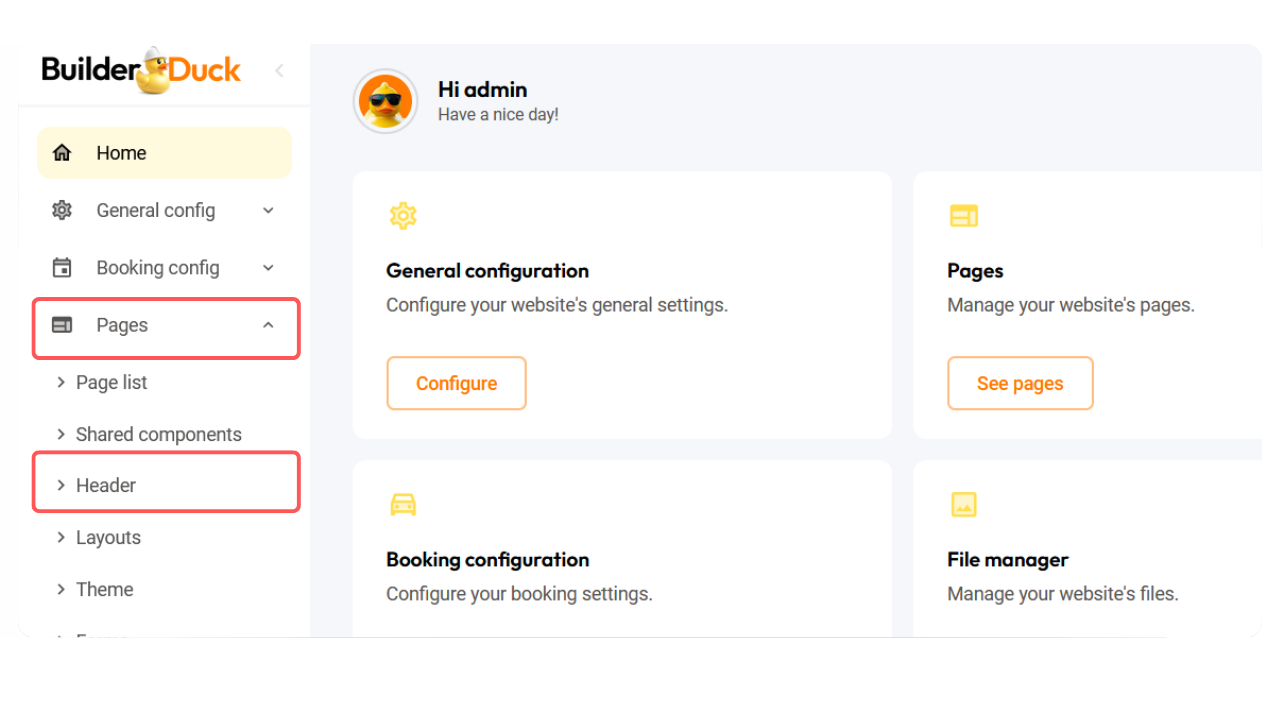Click the General config gear icon
The image size is (1280, 720).
click(62, 210)
